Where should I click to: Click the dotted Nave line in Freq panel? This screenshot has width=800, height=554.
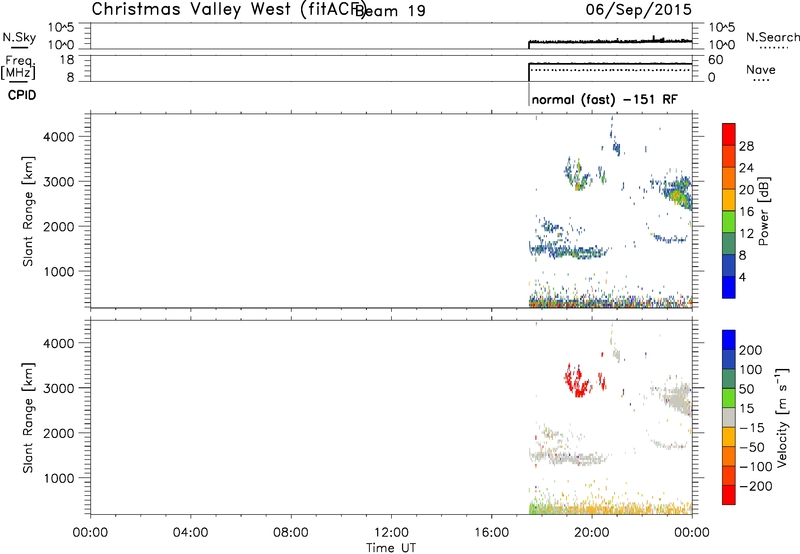610,69
